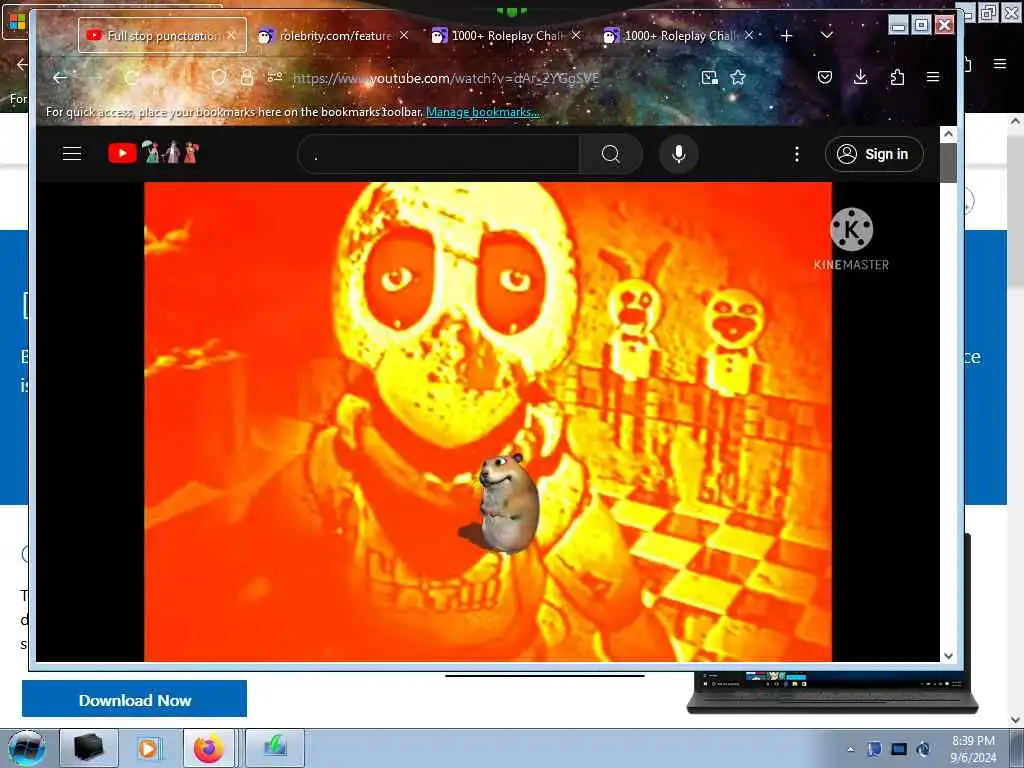Click the up arrow of the YouTube page scrollbar
The image size is (1024, 768).
pyautogui.click(x=948, y=134)
